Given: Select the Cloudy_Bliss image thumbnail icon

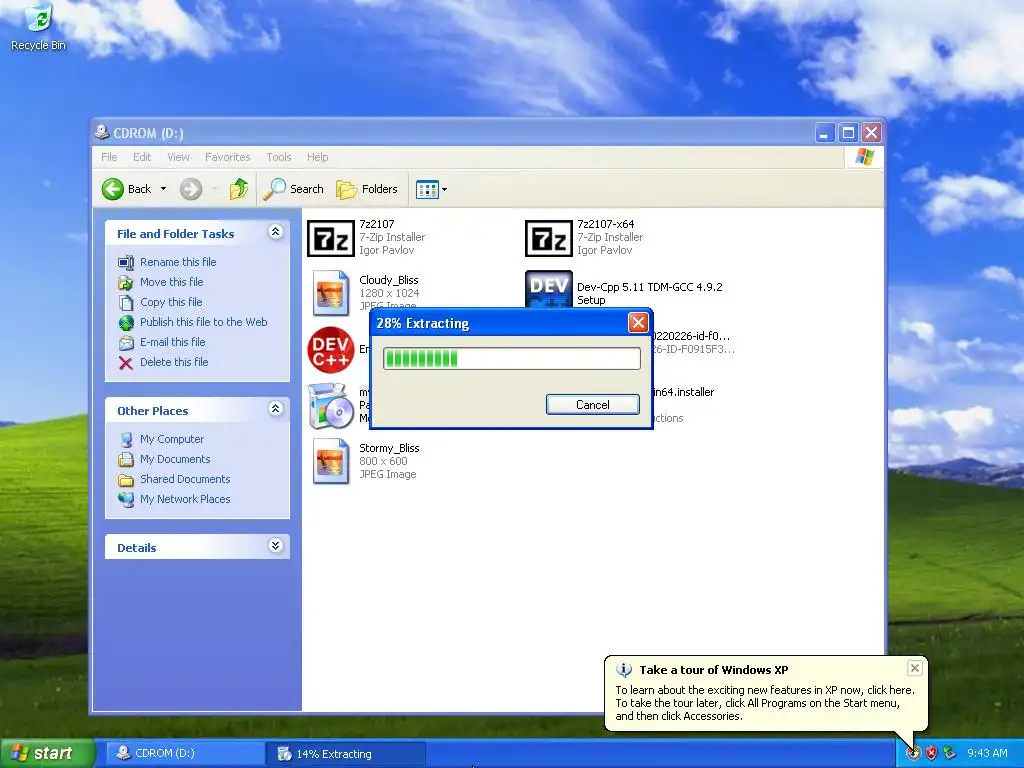Looking at the screenshot, I should [331, 292].
